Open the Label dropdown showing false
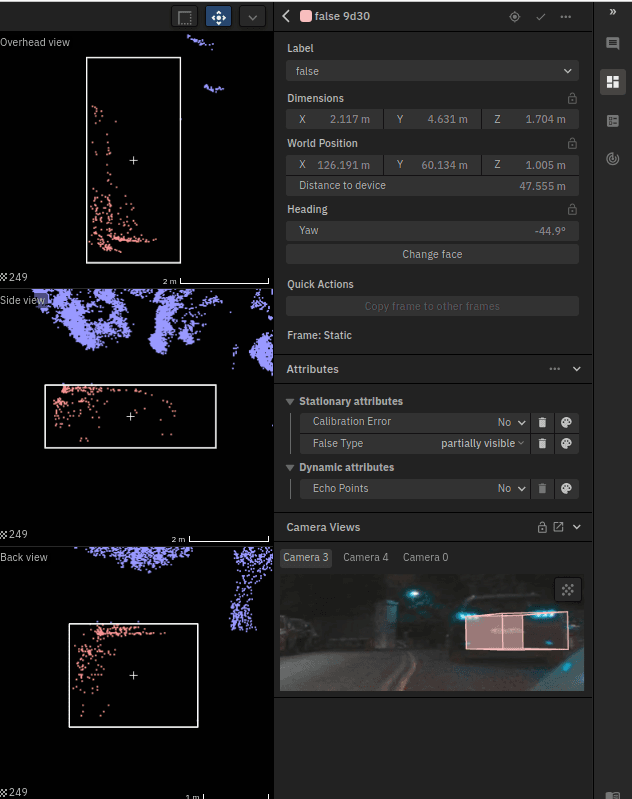This screenshot has width=632, height=799. tap(432, 71)
